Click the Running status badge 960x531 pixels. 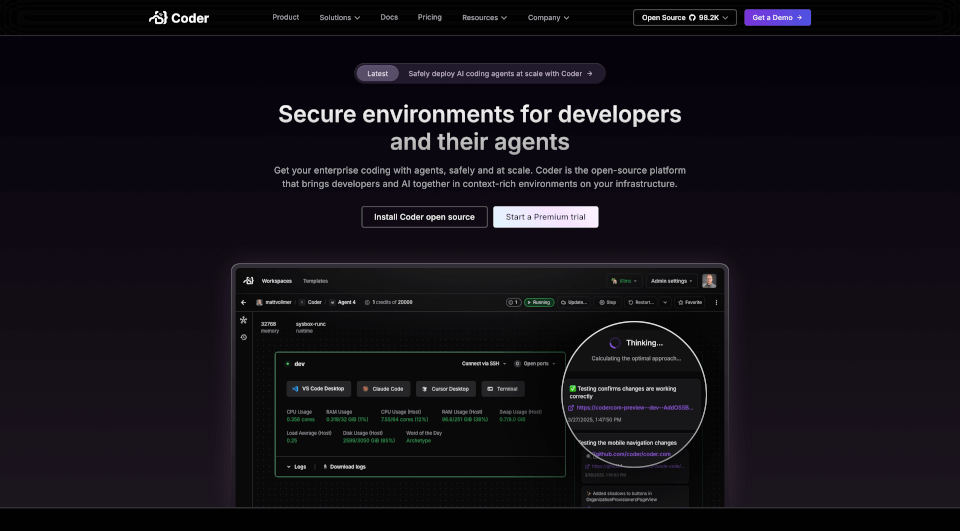tap(539, 303)
